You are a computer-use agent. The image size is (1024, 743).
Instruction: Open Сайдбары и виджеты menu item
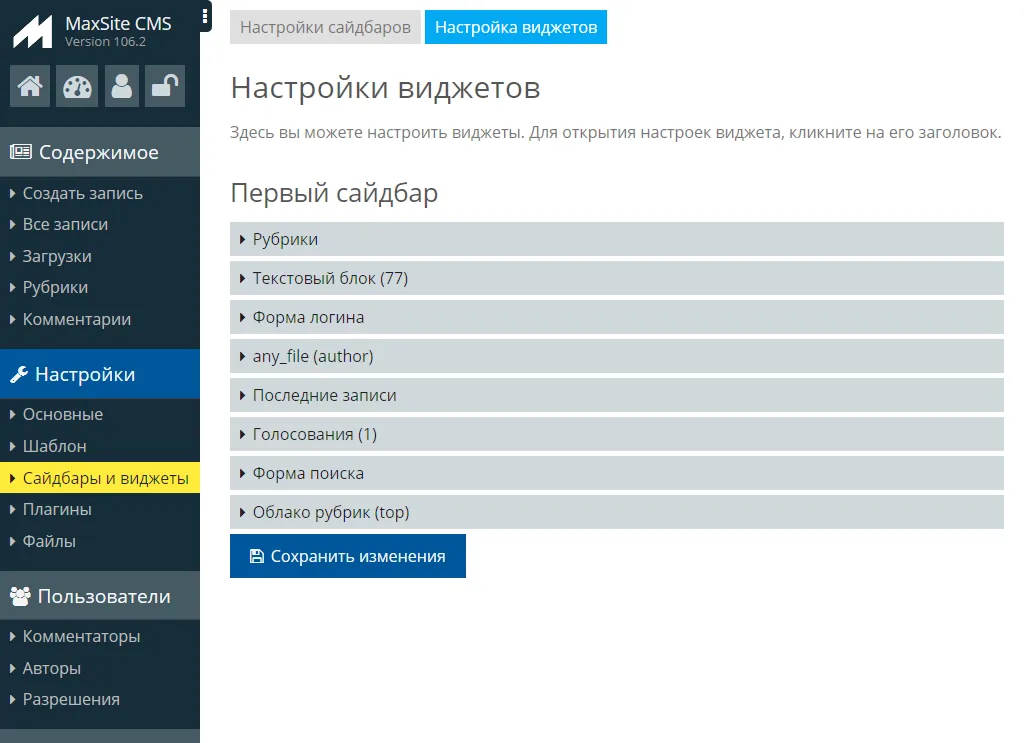point(105,478)
